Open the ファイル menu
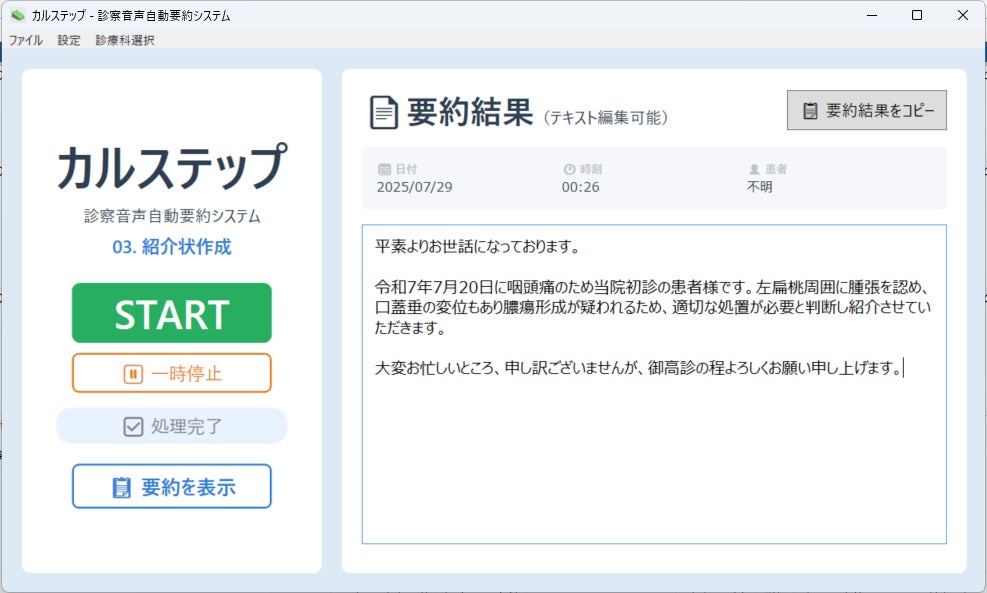987x593 pixels. click(x=25, y=40)
